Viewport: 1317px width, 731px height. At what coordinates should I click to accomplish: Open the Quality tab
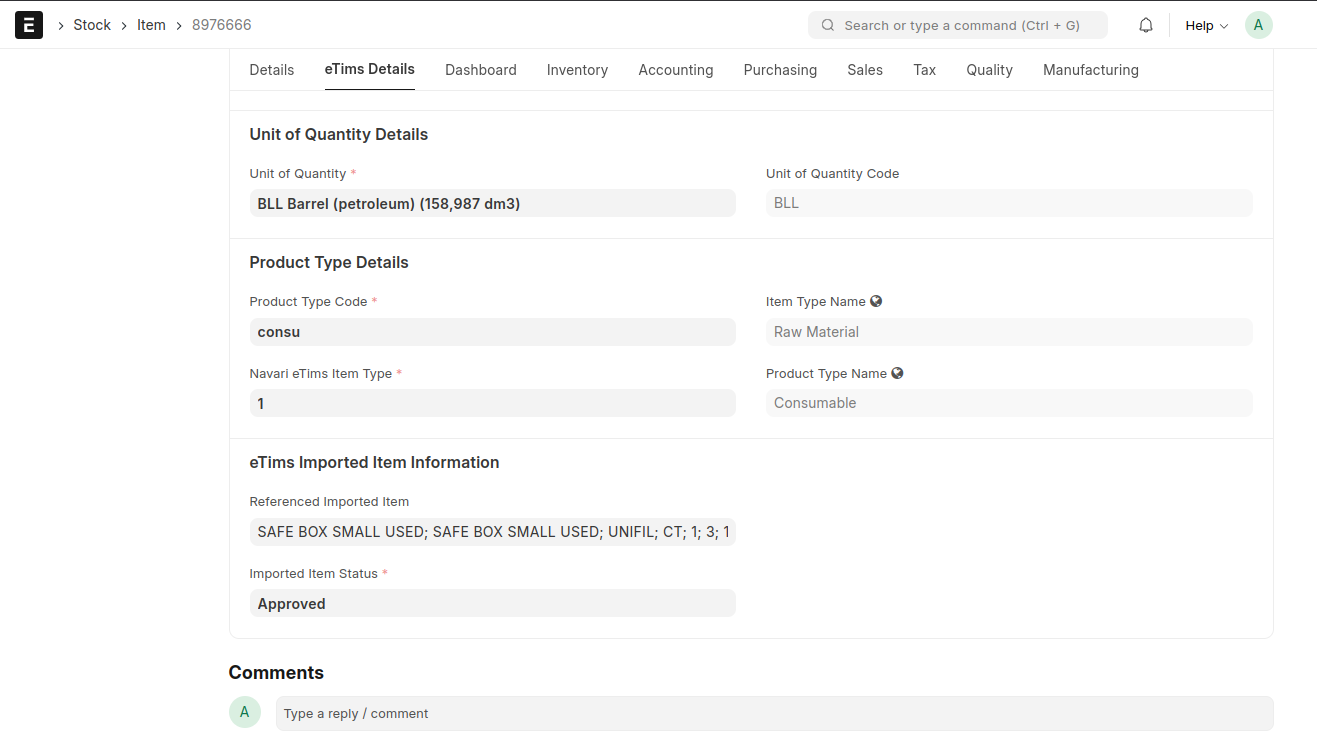990,70
